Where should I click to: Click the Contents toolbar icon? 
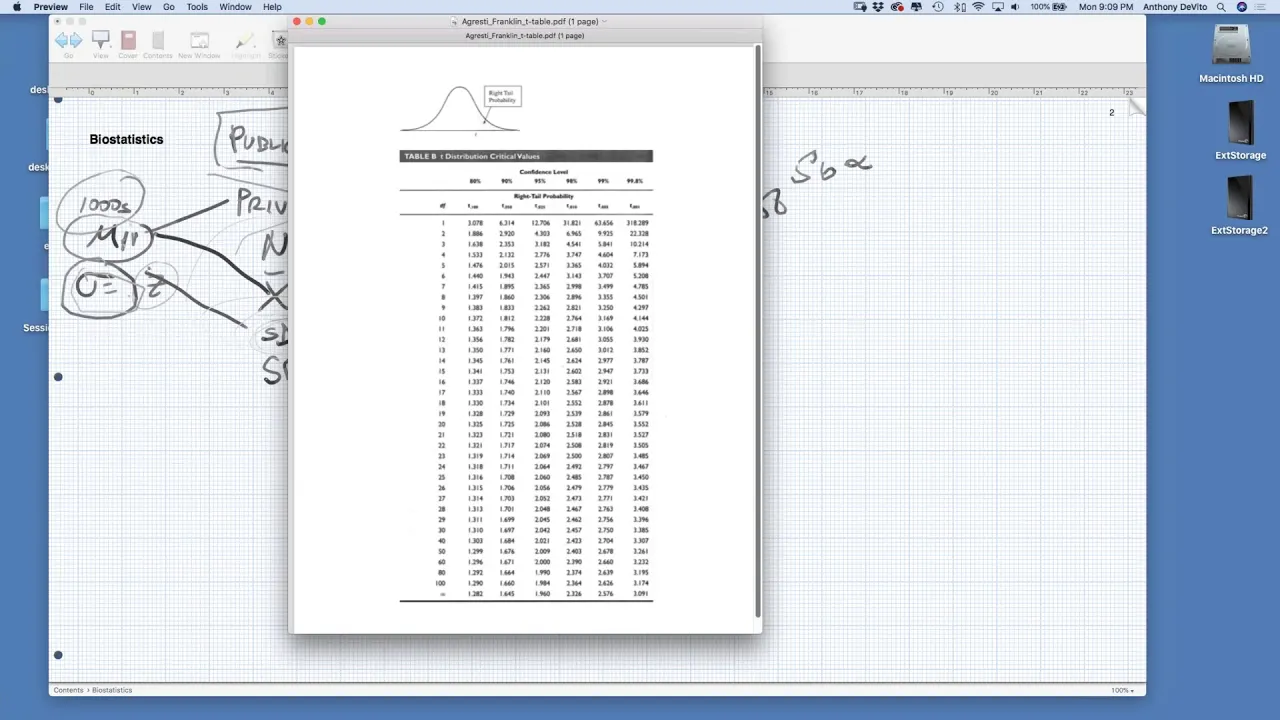tap(157, 42)
